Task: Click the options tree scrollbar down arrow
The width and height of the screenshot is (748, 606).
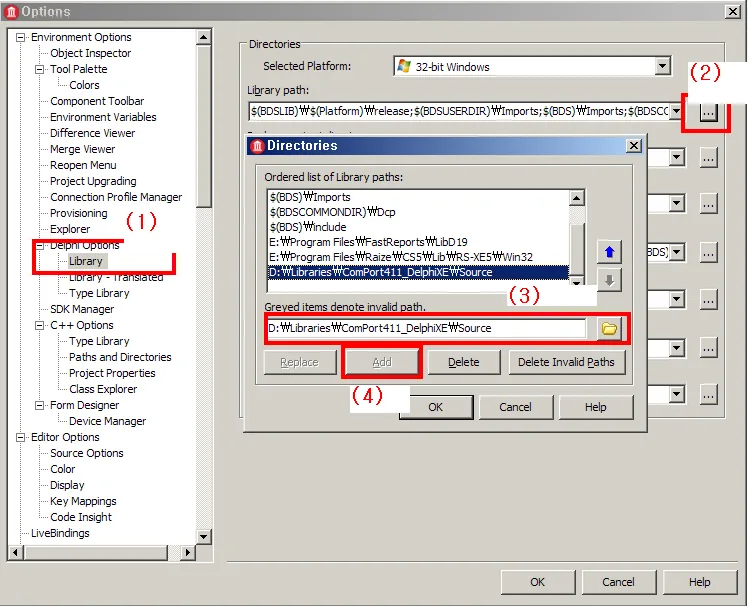Action: point(204,536)
